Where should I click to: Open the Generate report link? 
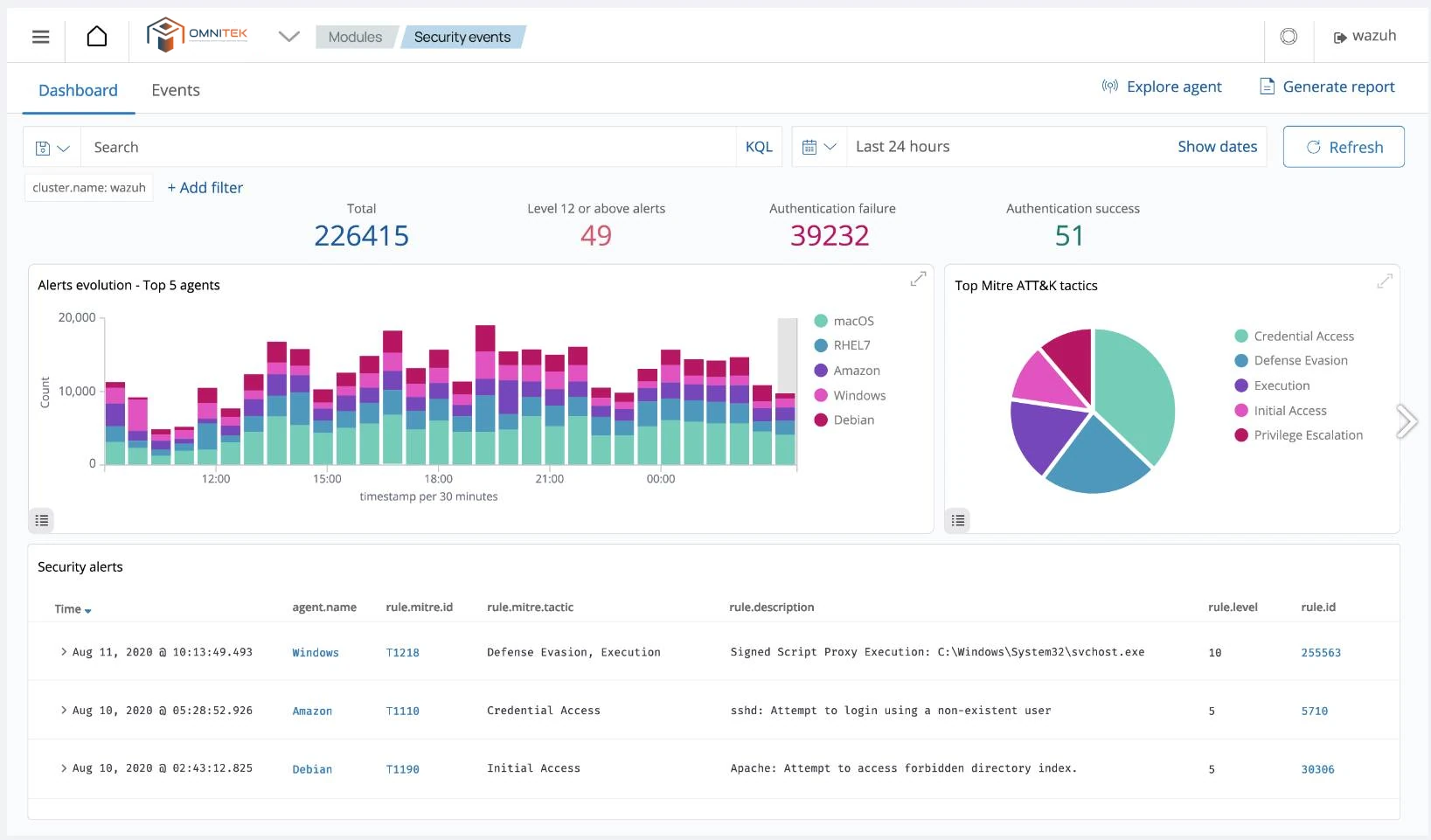[1327, 87]
